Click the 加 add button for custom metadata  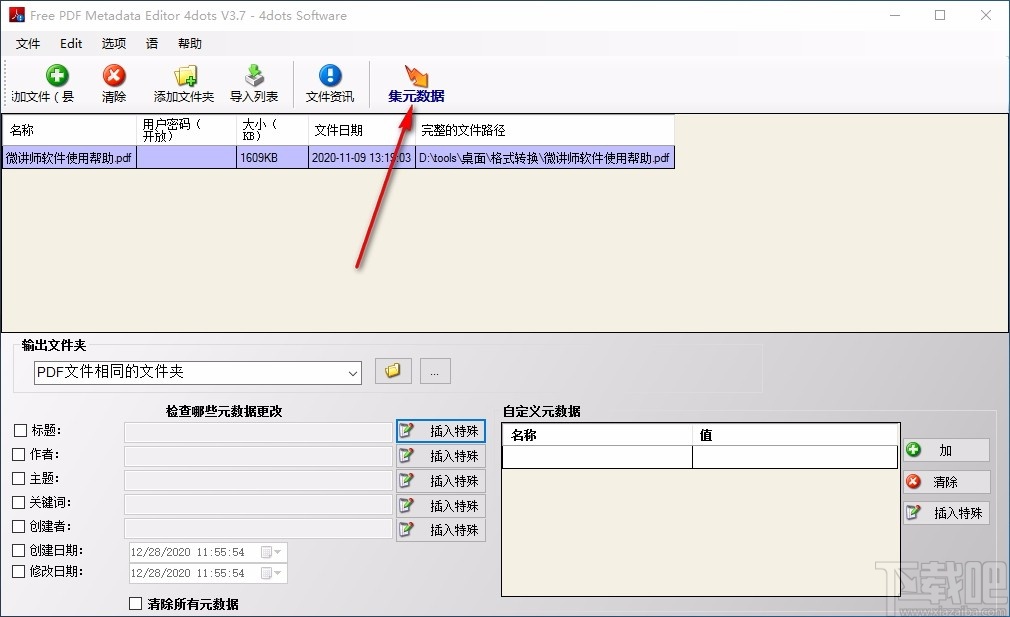pyautogui.click(x=945, y=450)
